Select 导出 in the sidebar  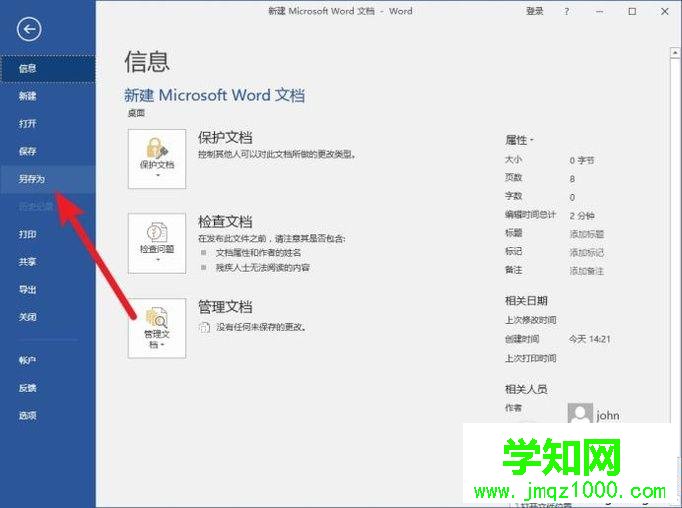(x=47, y=290)
